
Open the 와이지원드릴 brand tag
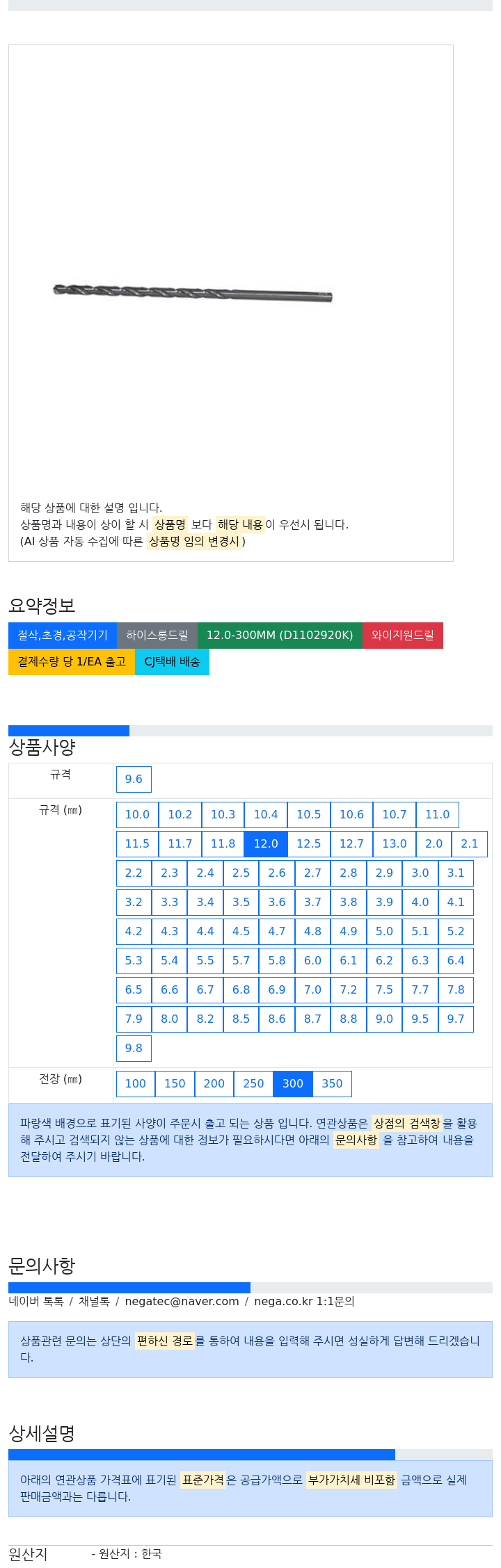tap(403, 635)
